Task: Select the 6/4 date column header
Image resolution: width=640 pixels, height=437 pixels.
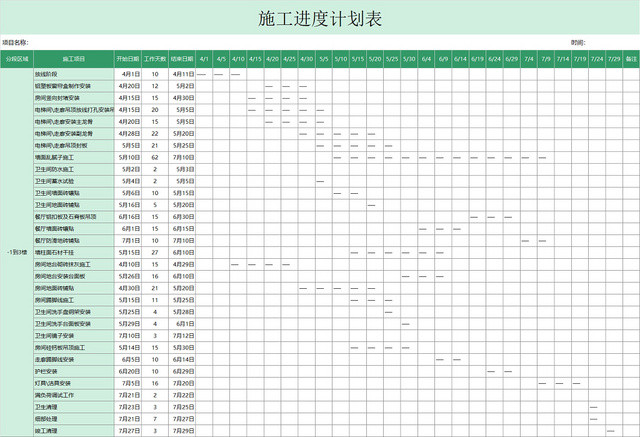Action: click(426, 59)
